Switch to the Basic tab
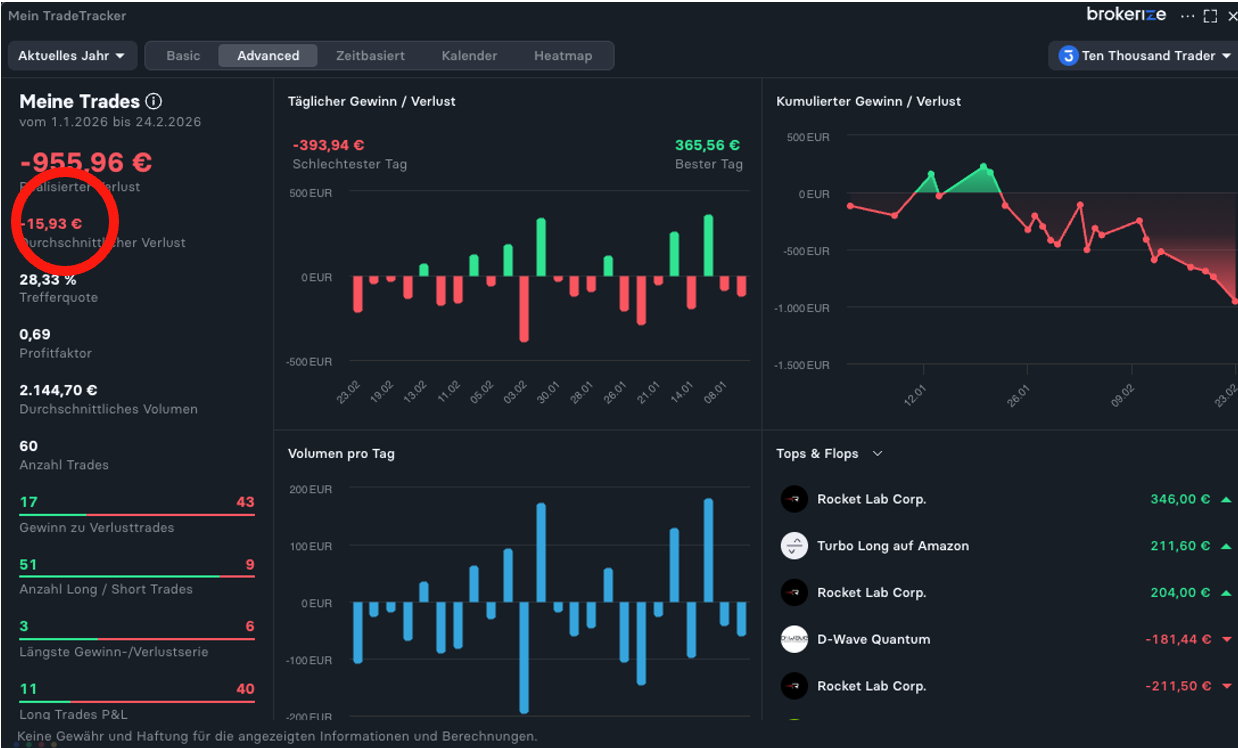1238x748 pixels. click(183, 56)
